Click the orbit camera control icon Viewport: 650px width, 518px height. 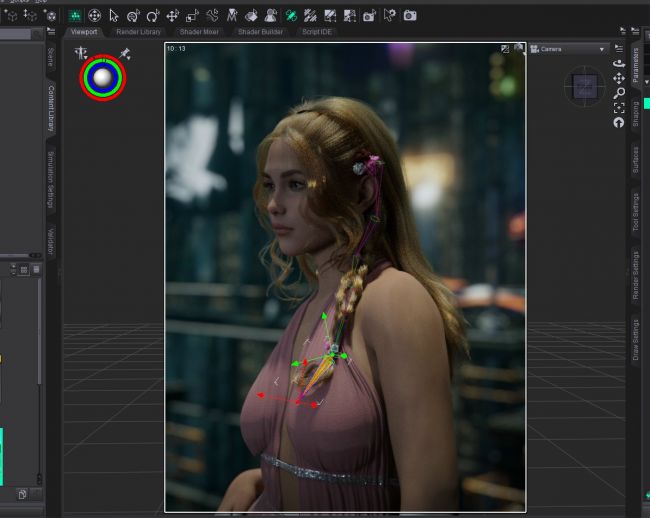619,63
